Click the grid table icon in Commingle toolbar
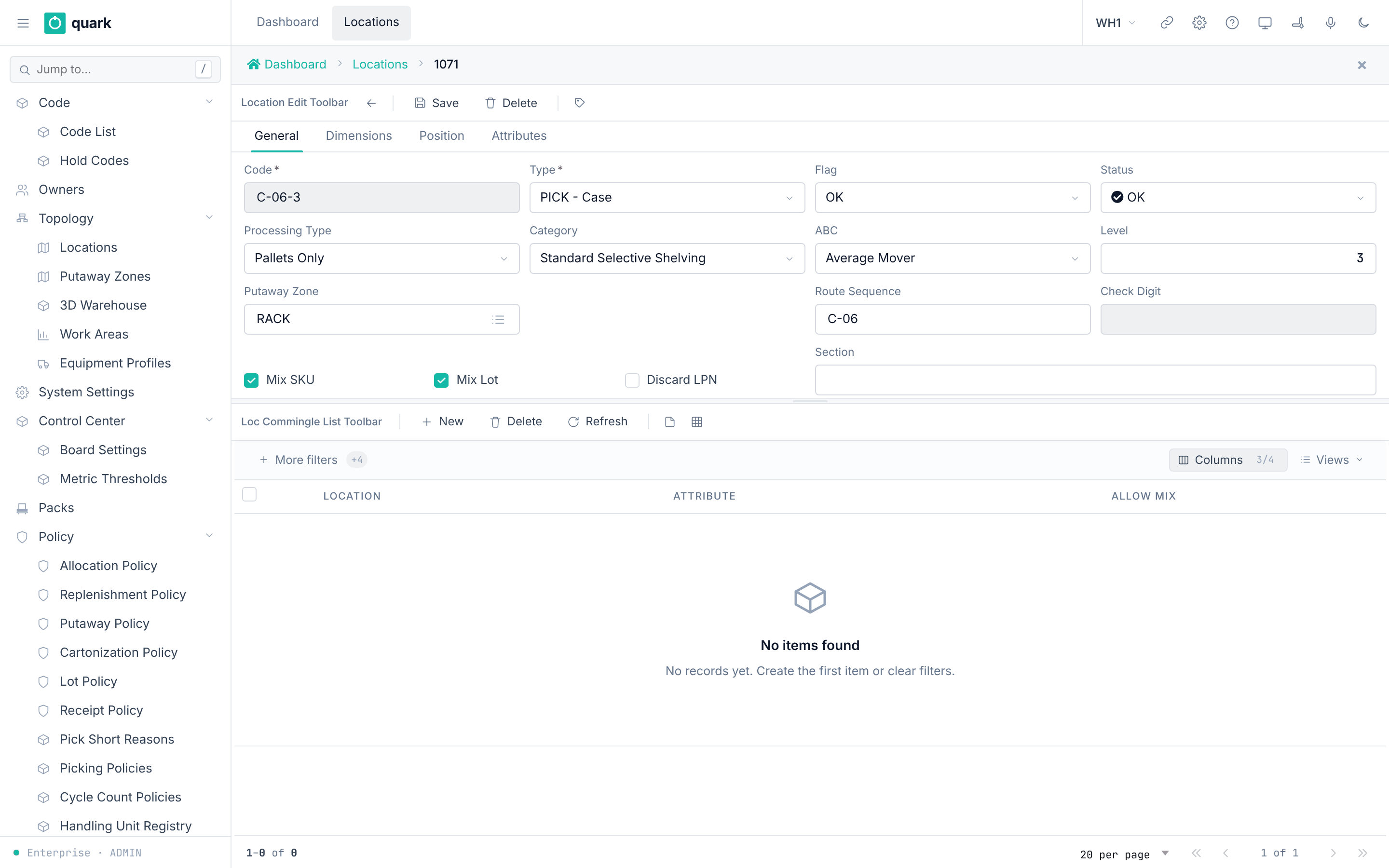 [697, 422]
